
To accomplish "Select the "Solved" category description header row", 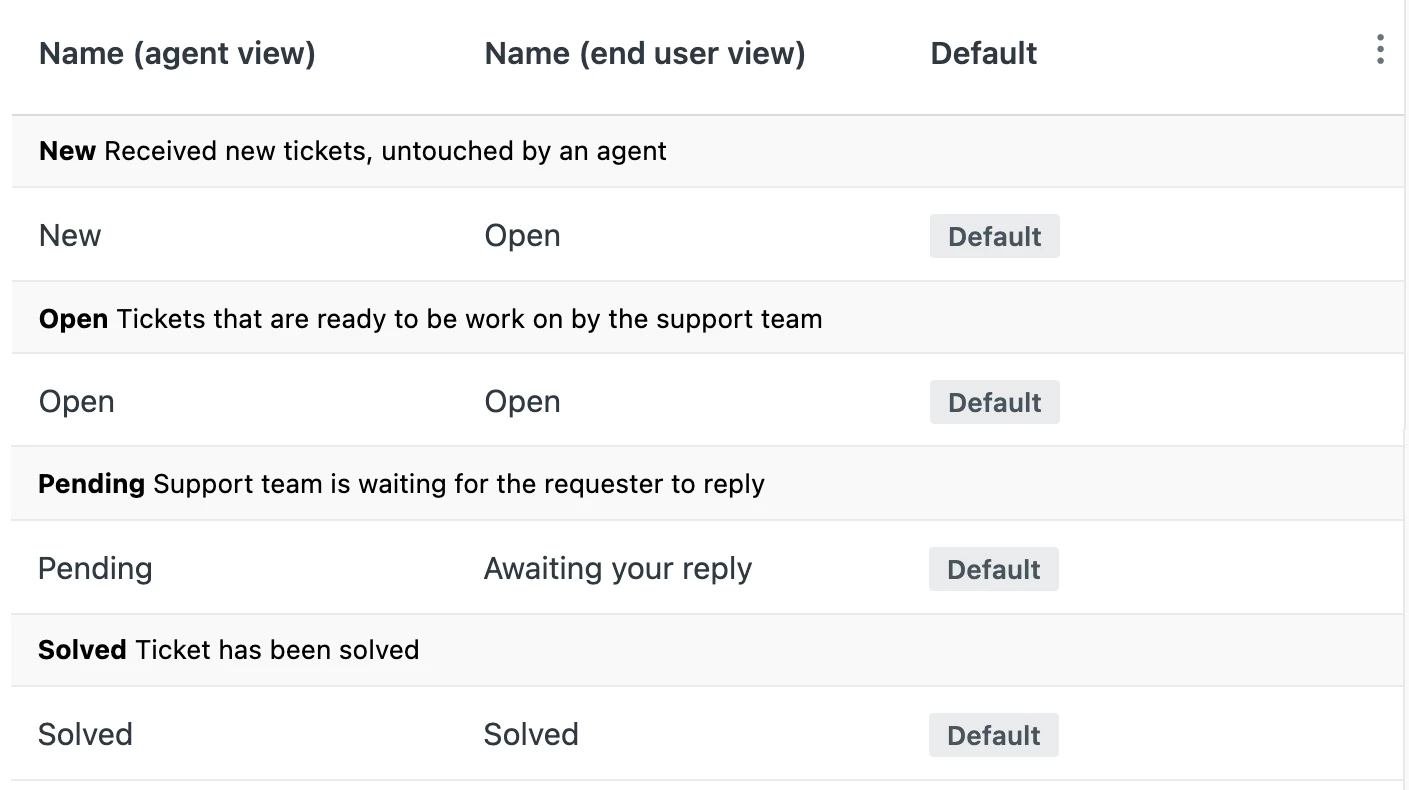I will pos(228,650).
